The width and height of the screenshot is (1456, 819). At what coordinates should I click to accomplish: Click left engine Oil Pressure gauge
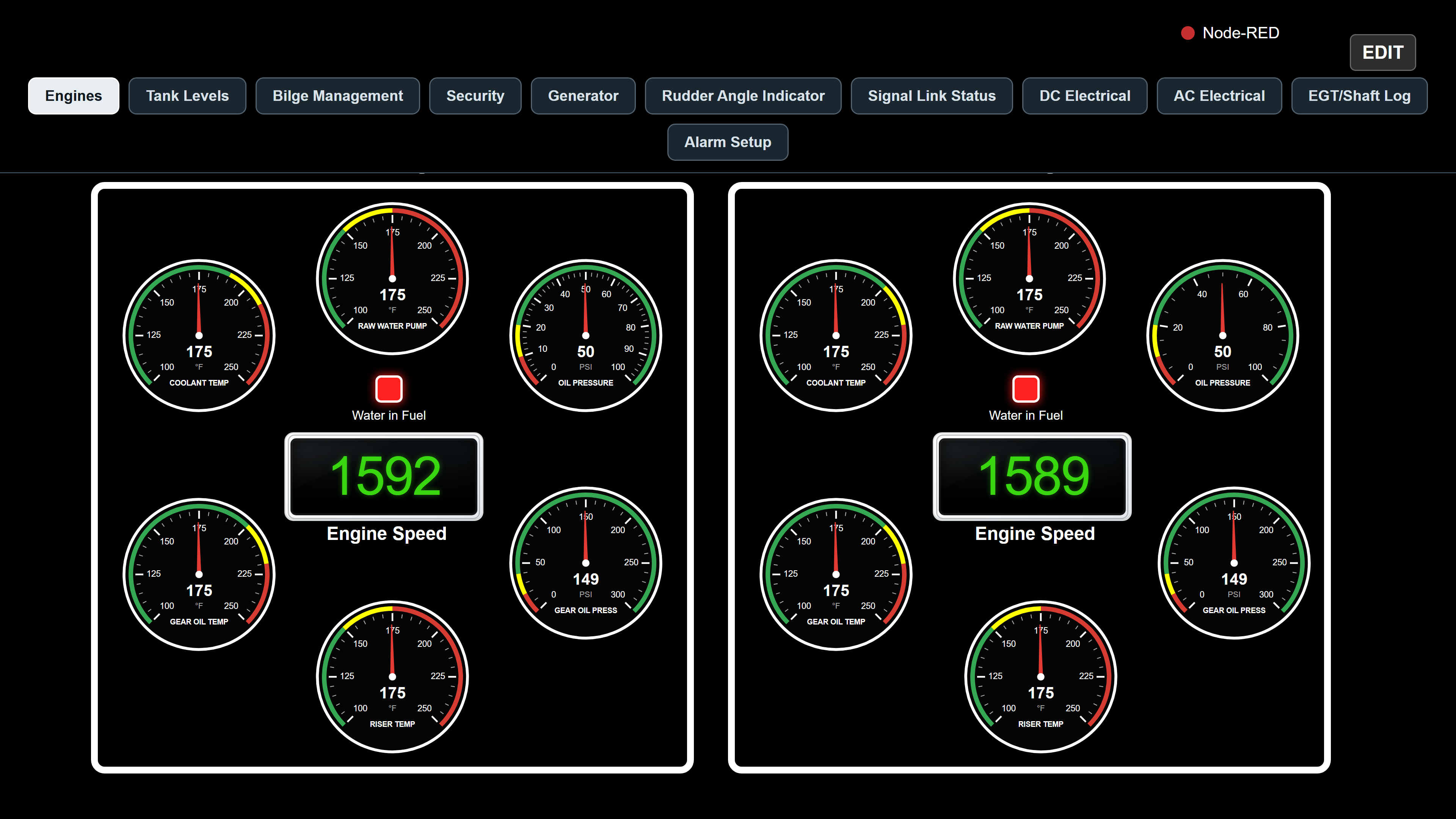coord(585,336)
